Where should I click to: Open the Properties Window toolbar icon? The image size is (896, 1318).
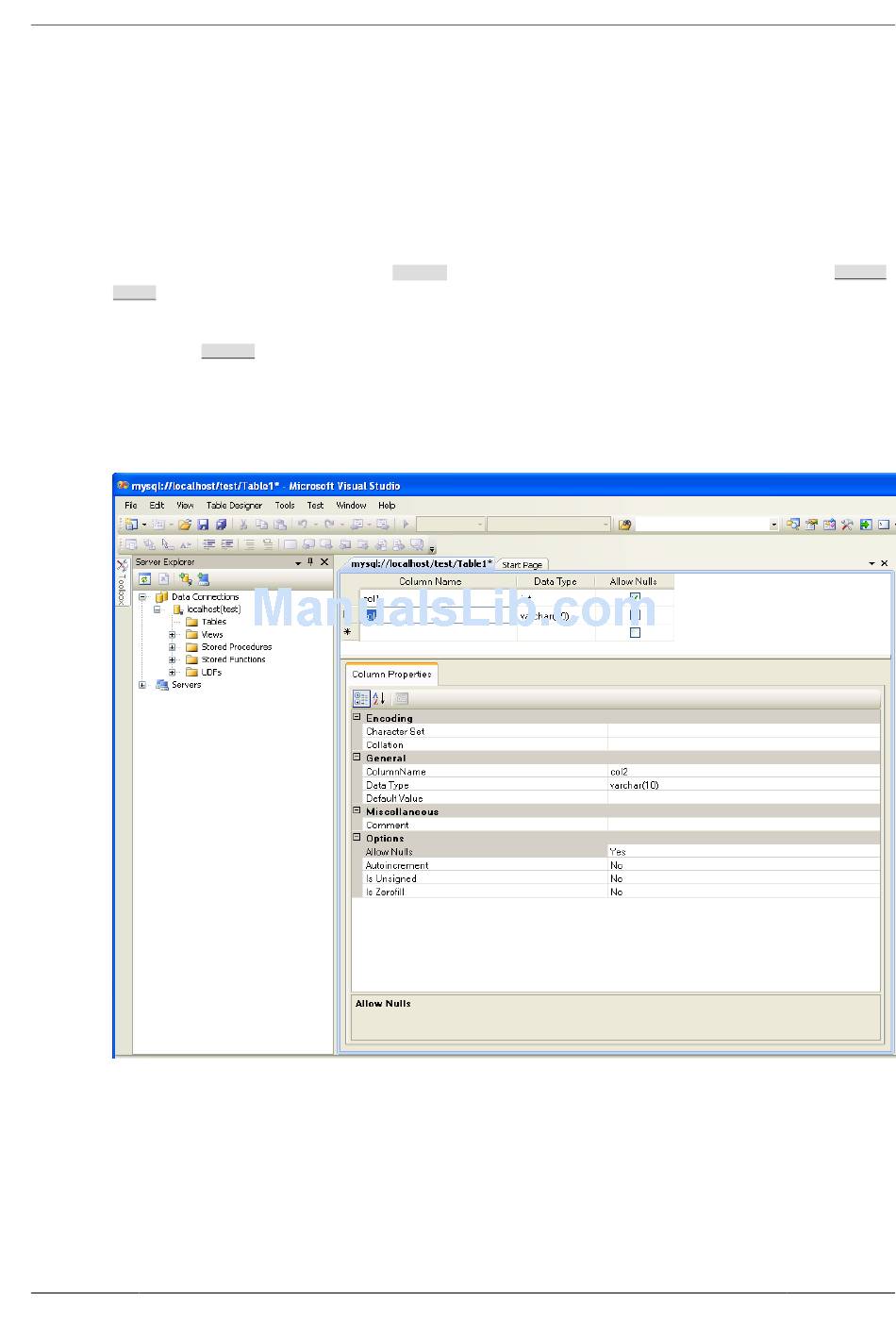point(811,525)
